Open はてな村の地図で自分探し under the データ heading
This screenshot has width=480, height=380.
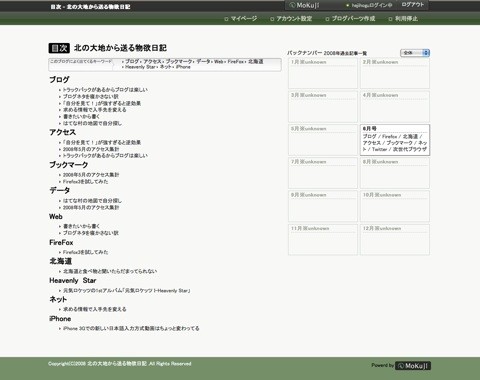click(92, 201)
